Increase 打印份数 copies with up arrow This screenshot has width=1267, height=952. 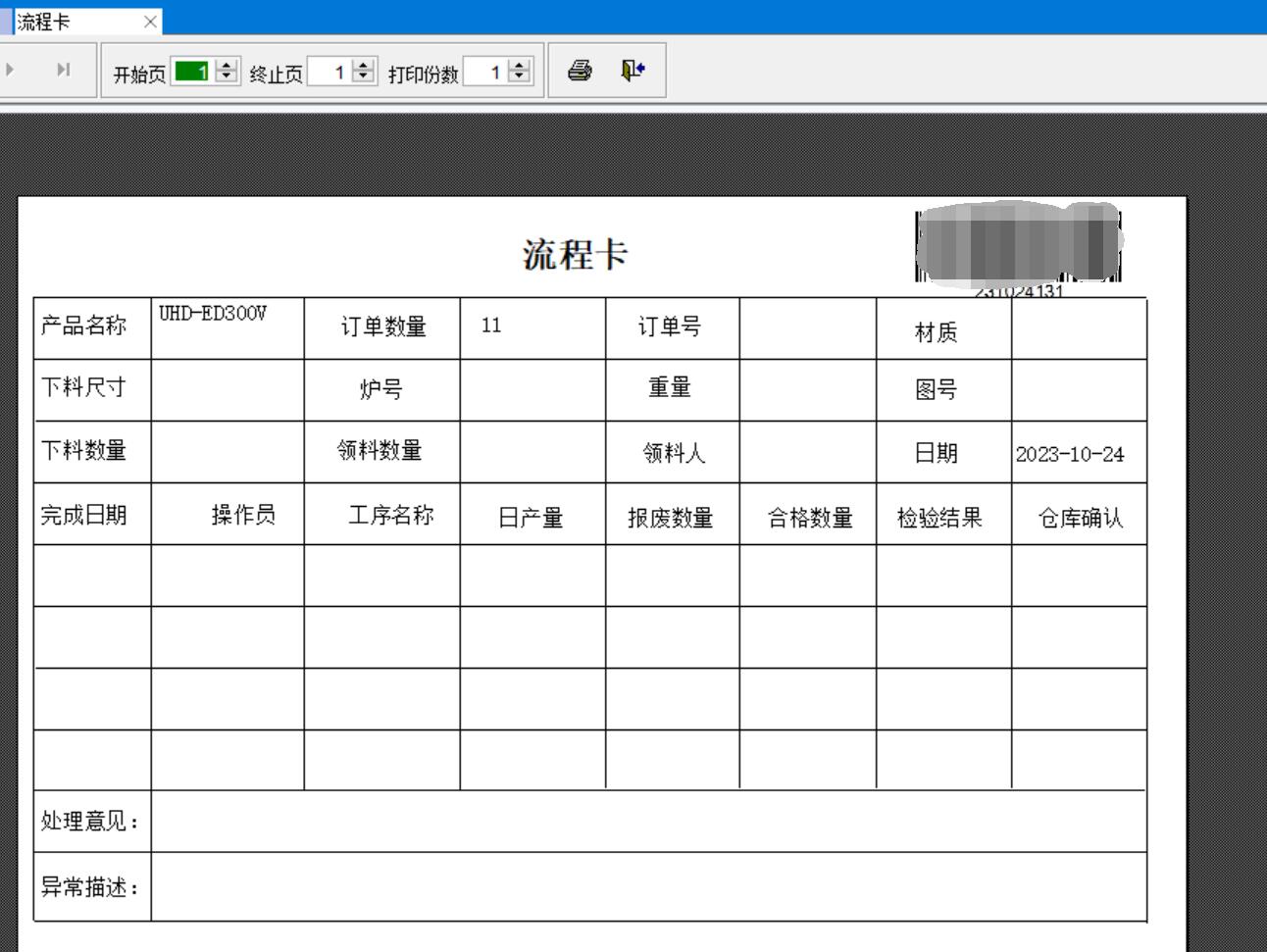[x=520, y=66]
